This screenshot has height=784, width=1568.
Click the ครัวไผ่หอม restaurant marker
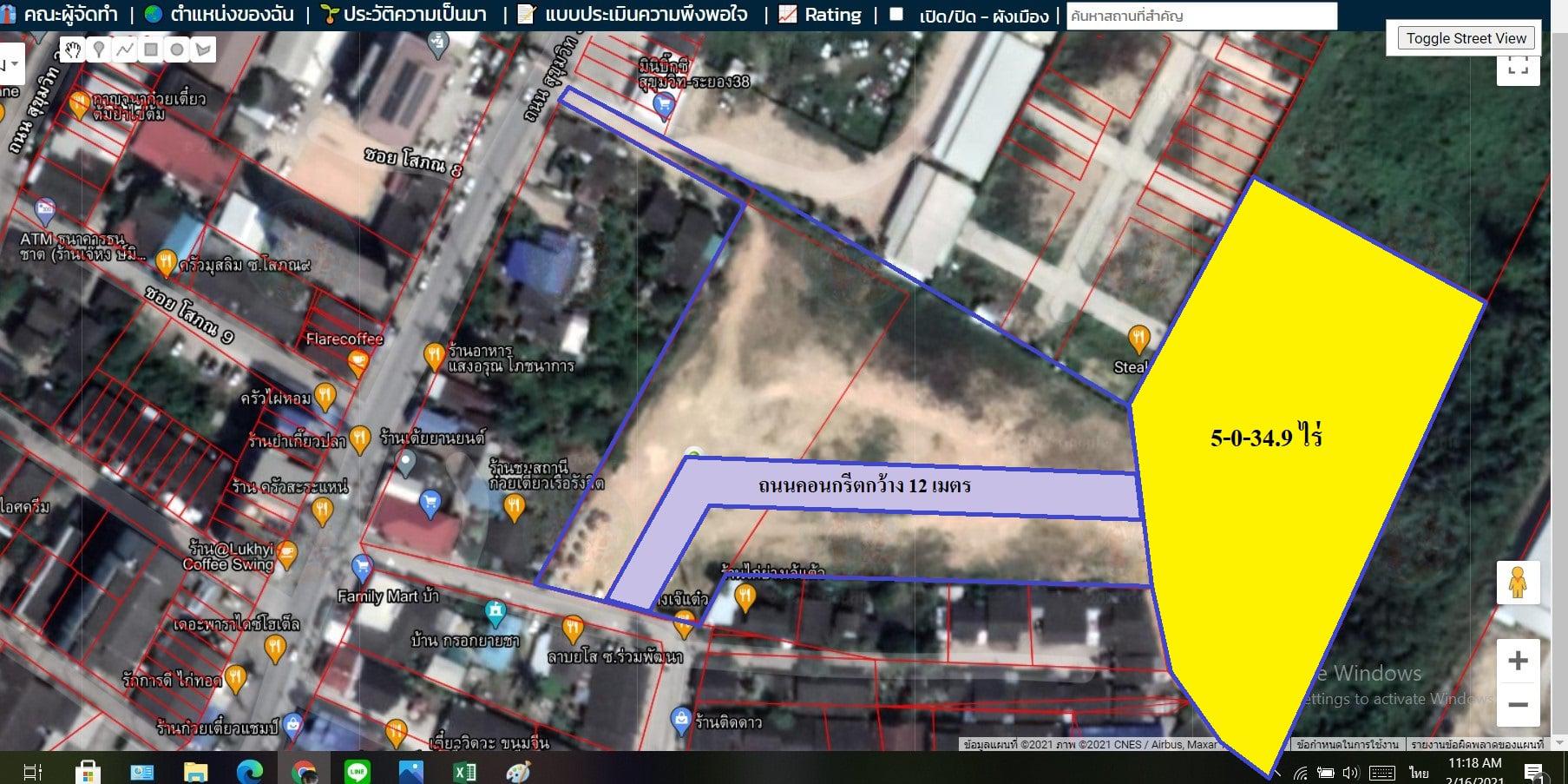(x=325, y=397)
